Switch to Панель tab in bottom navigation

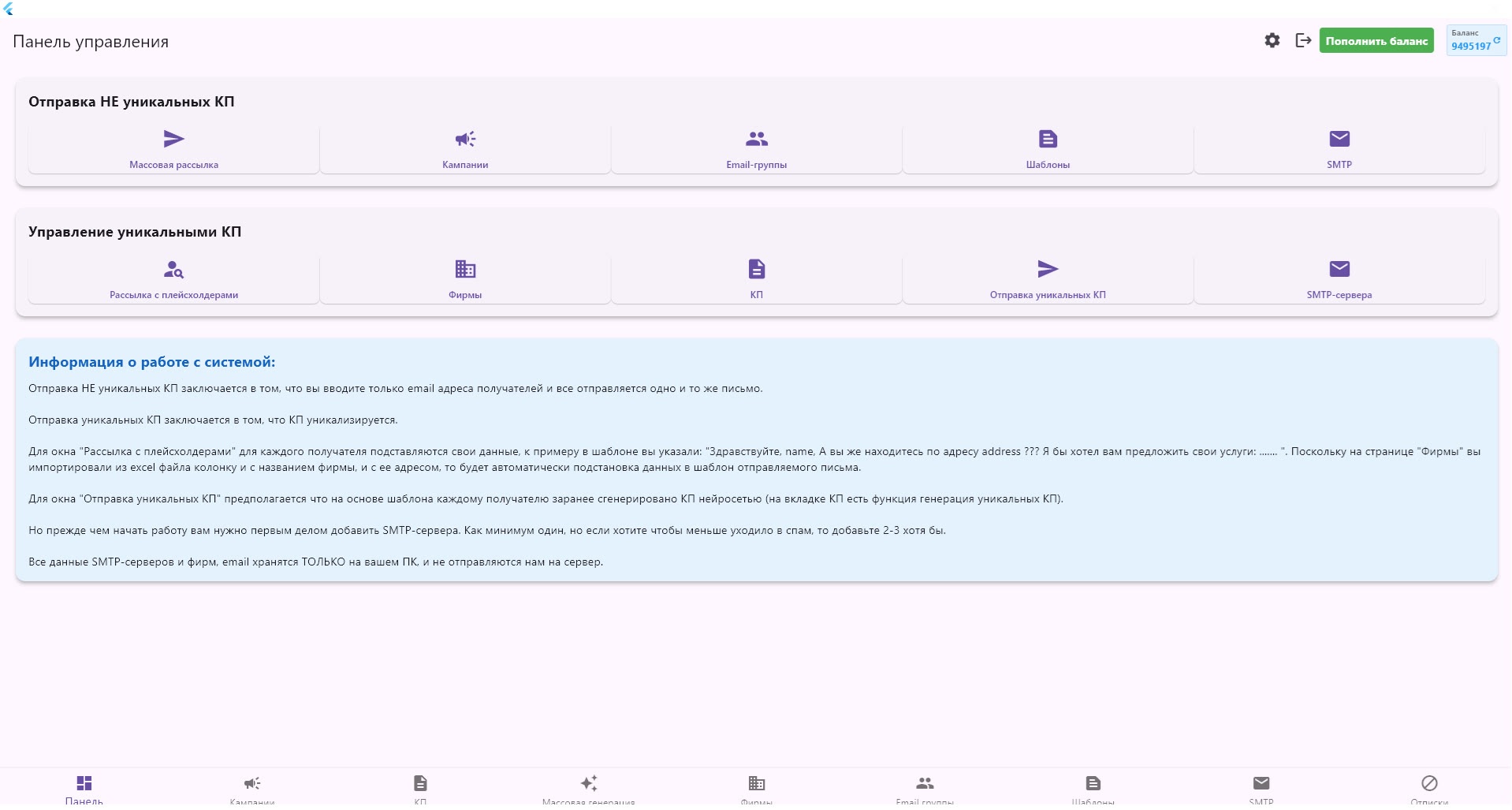click(84, 789)
